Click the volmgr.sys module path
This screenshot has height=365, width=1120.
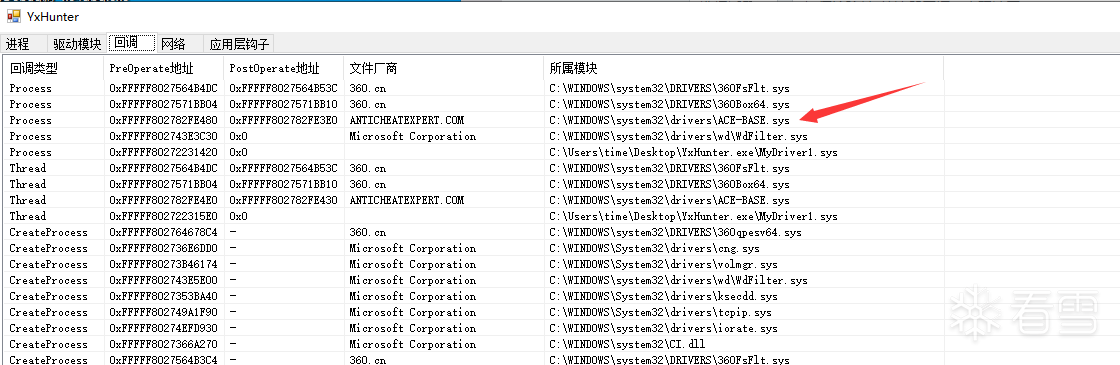coord(664,264)
